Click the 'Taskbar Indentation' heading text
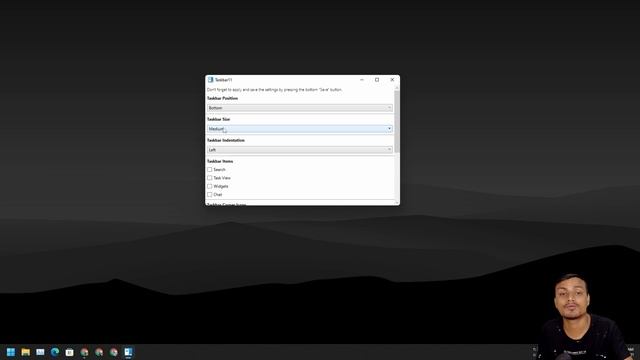Screen dimensions: 640x360 tap(226, 140)
